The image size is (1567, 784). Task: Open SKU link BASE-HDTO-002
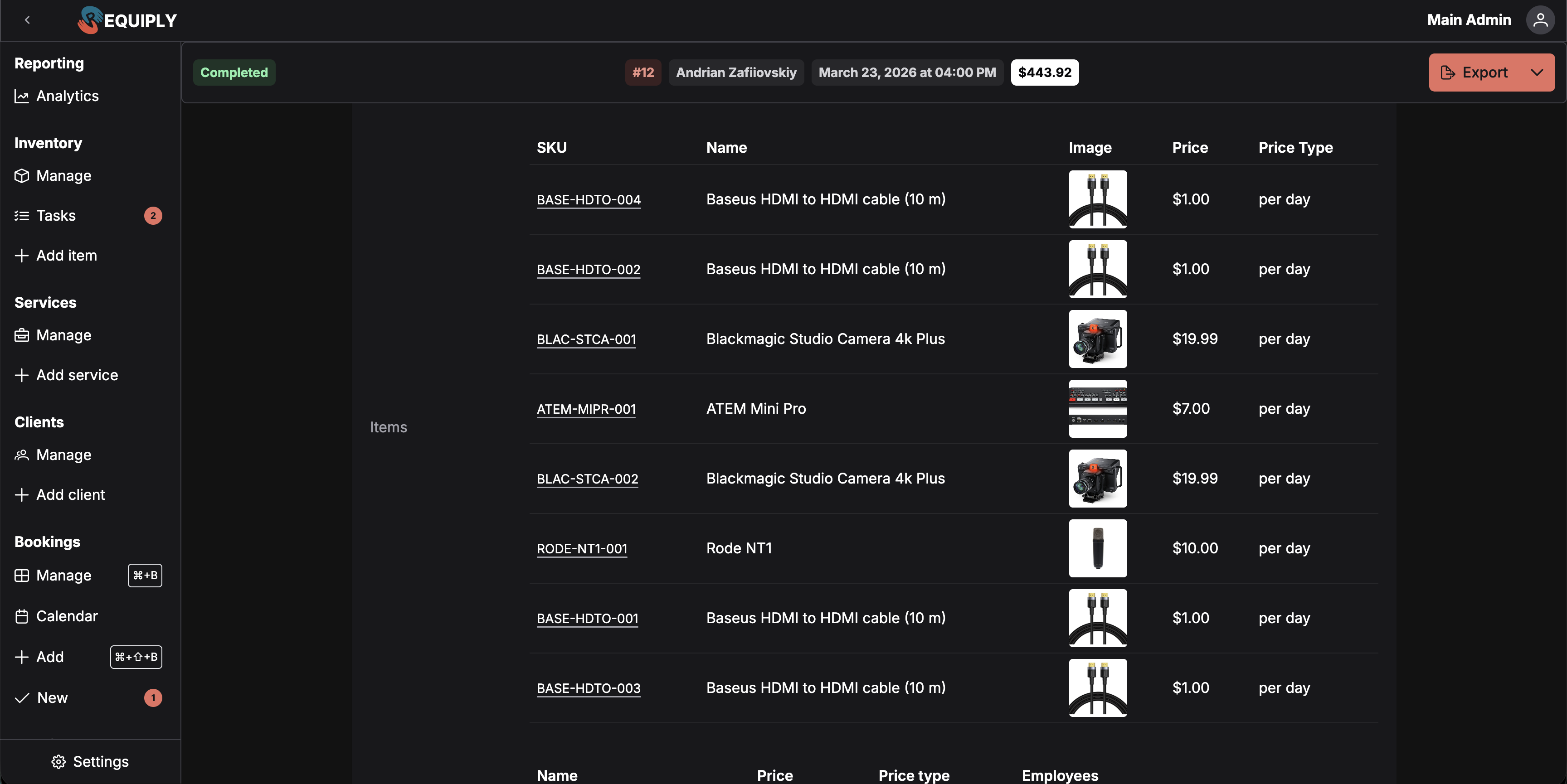pos(588,270)
